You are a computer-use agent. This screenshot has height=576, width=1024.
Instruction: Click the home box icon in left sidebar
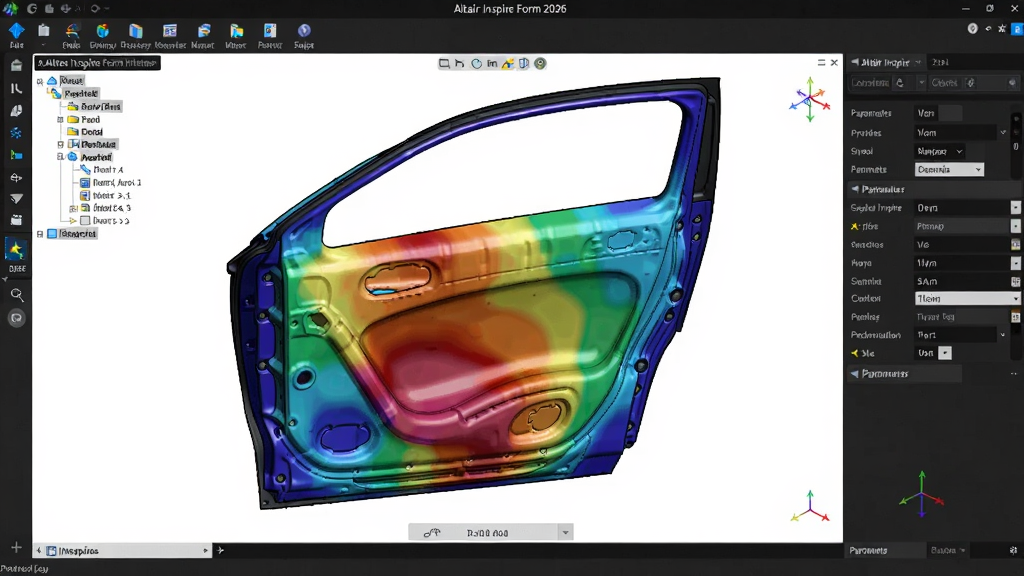(x=16, y=65)
